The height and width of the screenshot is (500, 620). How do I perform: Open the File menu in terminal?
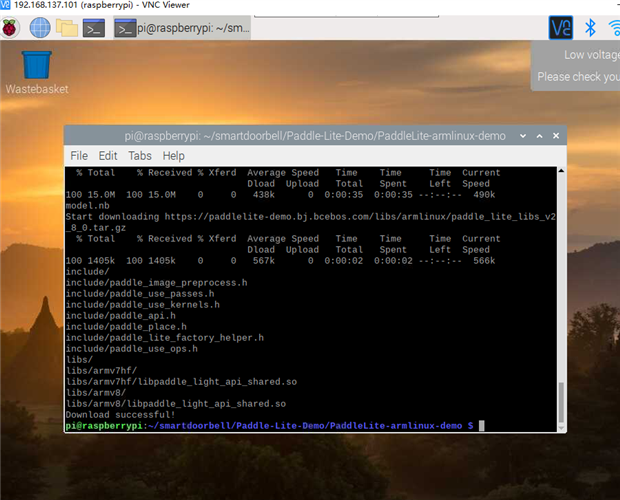coord(79,156)
